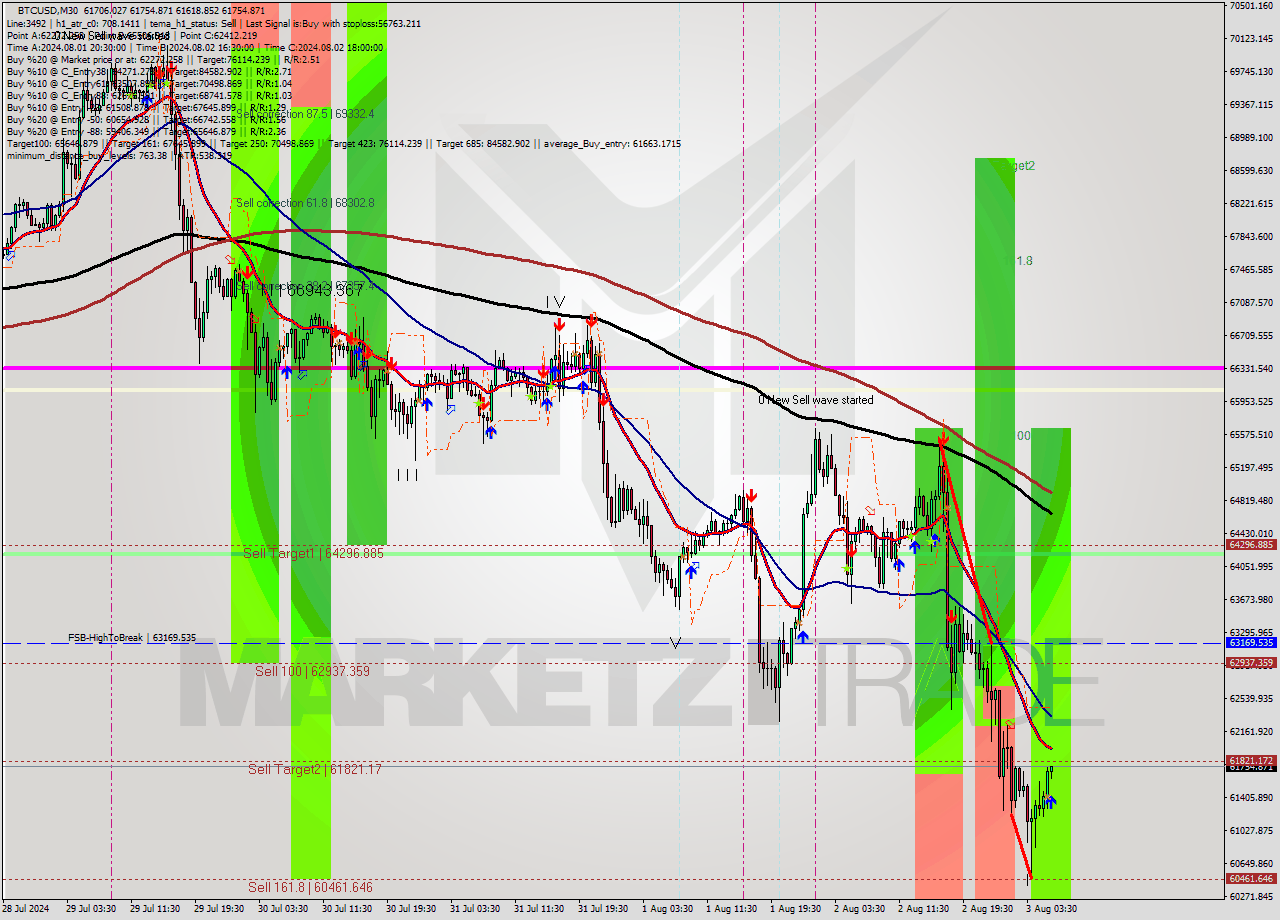Click the 67465.585 price axis value

(x=1251, y=270)
